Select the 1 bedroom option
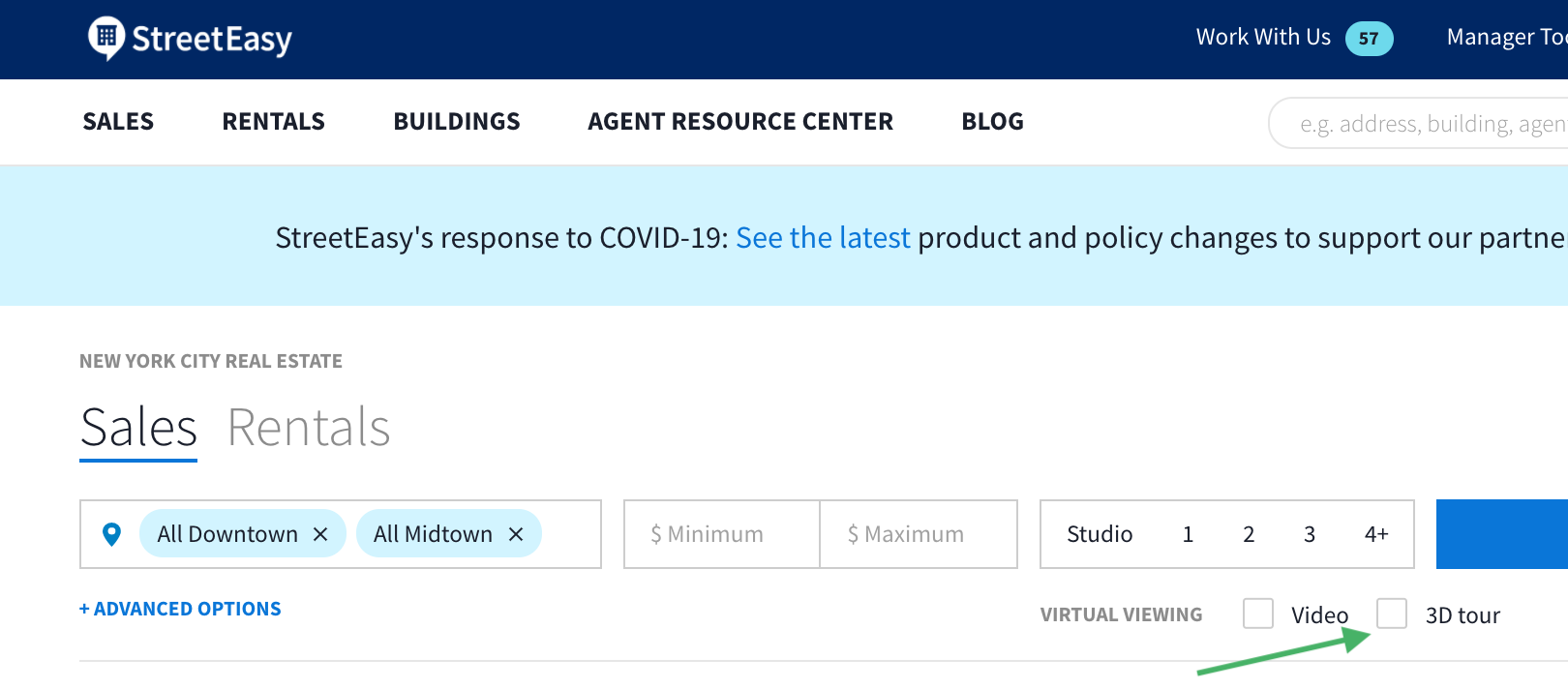 tap(1188, 534)
